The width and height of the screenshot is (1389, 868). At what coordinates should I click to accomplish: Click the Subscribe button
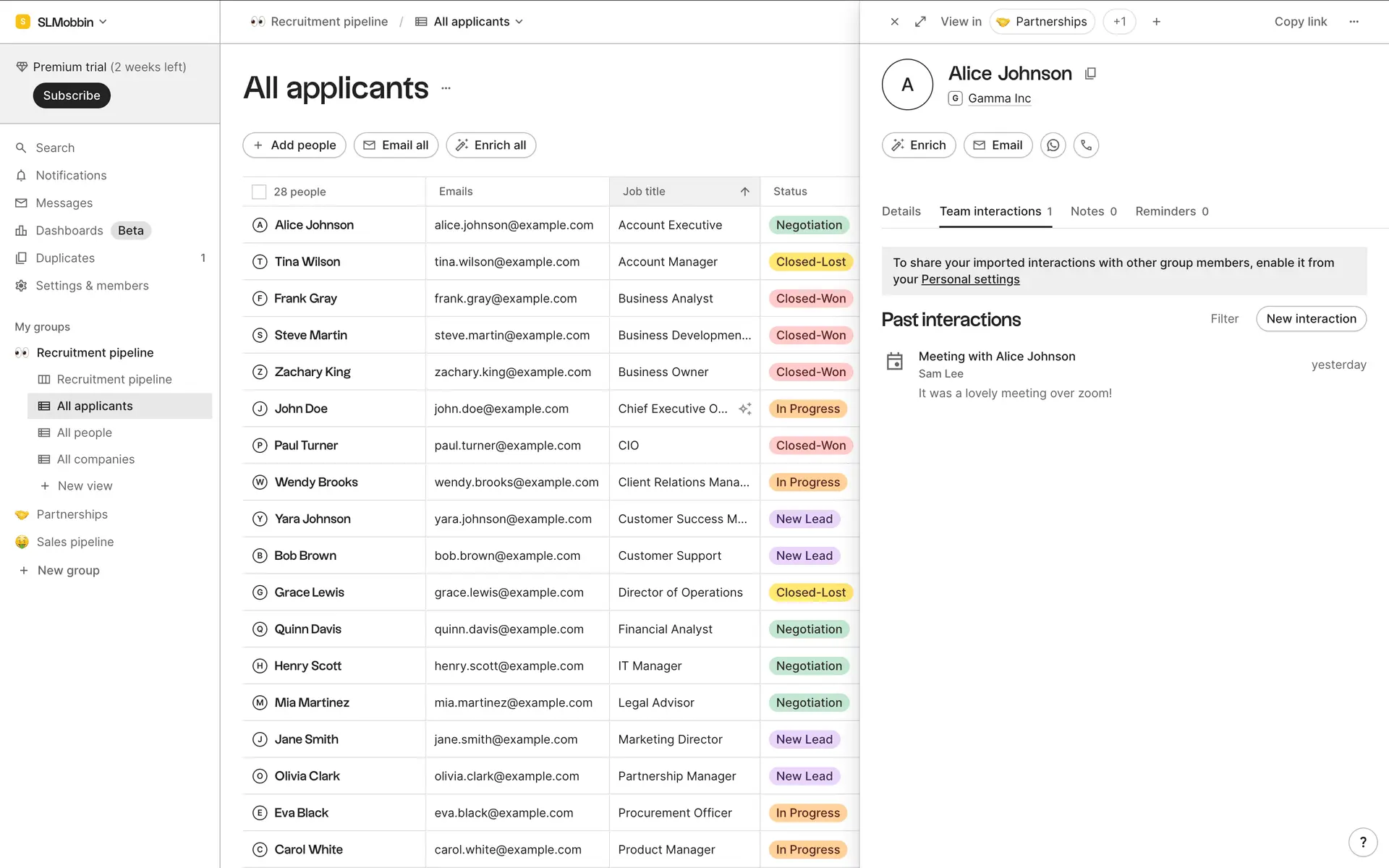coord(72,95)
